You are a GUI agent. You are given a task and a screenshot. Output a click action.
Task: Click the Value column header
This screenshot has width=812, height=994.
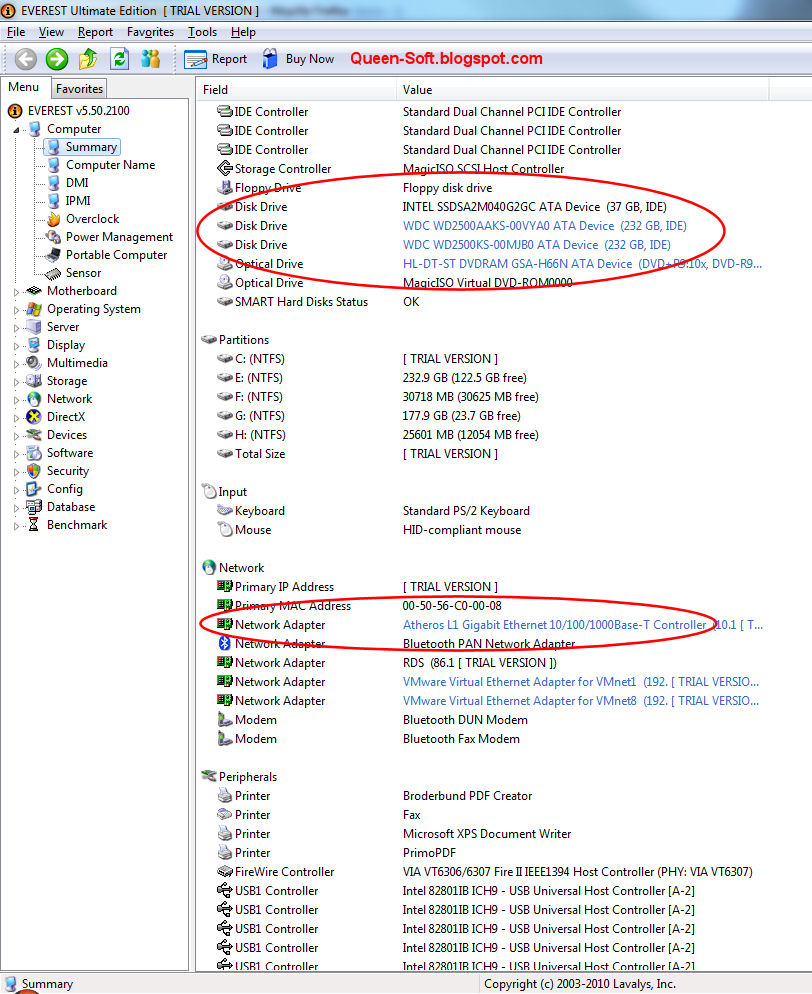point(582,90)
